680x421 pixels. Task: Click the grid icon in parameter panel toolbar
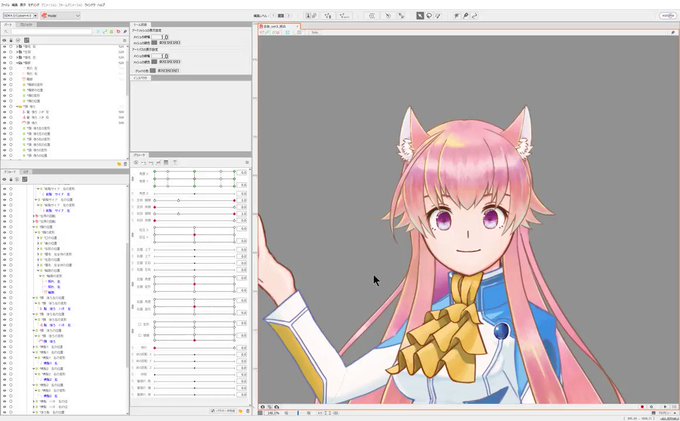pos(166,163)
